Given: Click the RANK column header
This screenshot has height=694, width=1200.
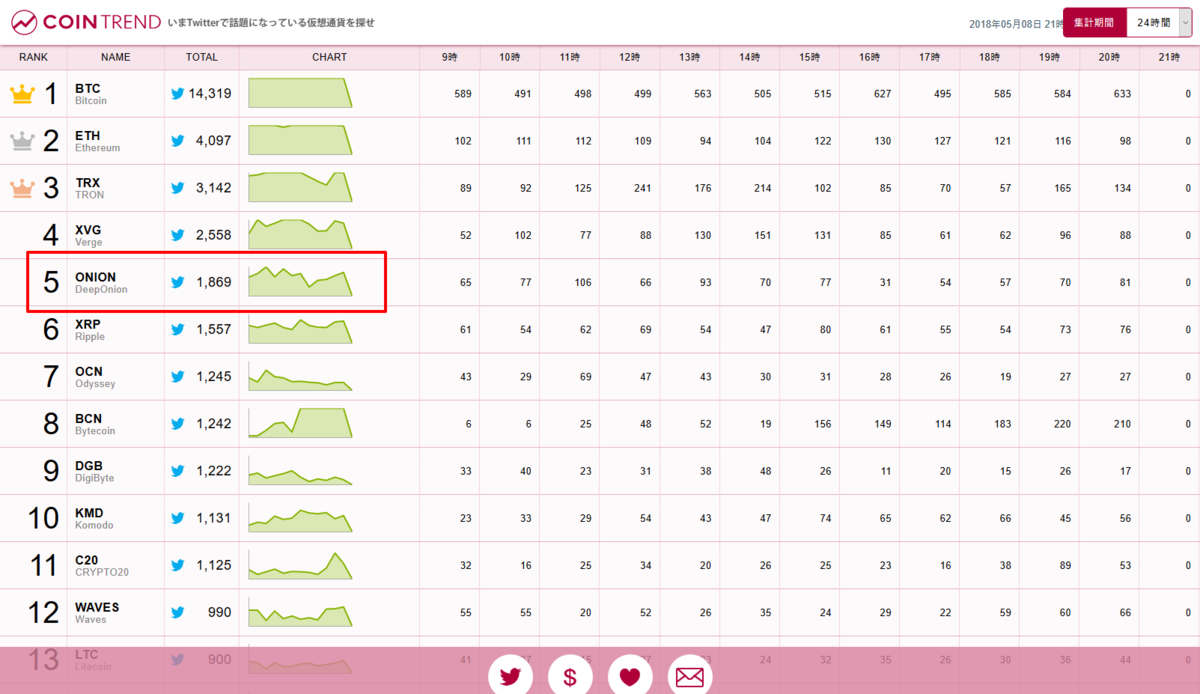Looking at the screenshot, I should [x=34, y=57].
